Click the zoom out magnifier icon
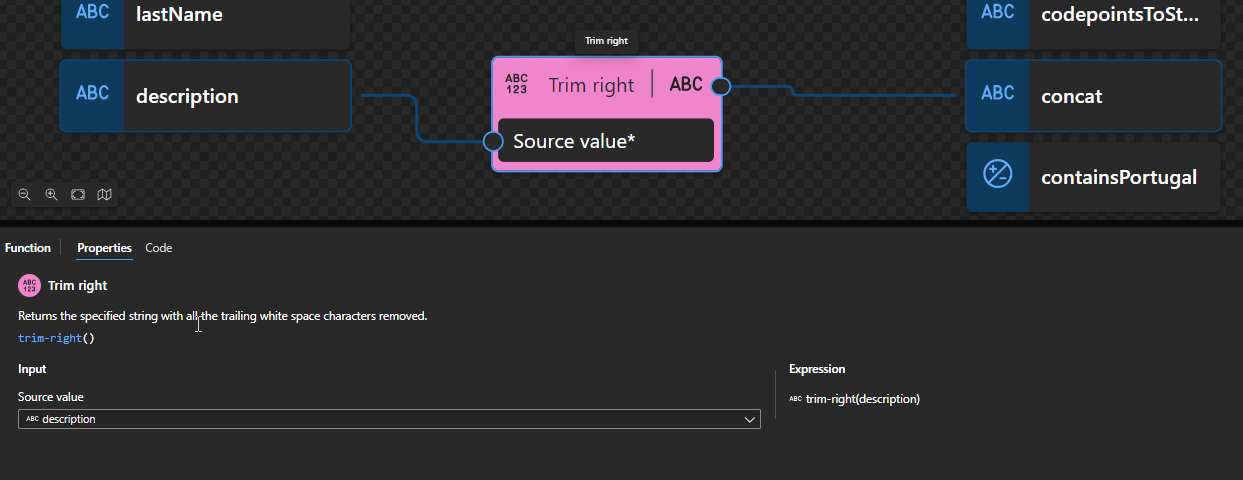This screenshot has width=1243, height=480. pos(25,195)
